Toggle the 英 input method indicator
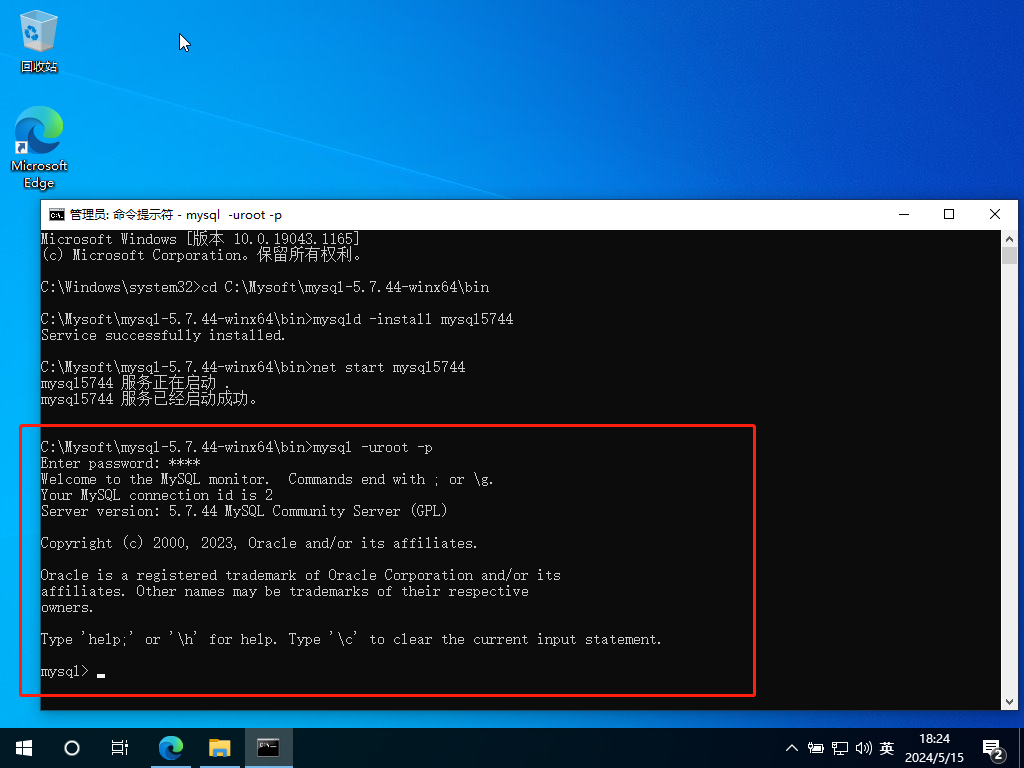Screen dimensions: 1024x768 (x=886, y=748)
